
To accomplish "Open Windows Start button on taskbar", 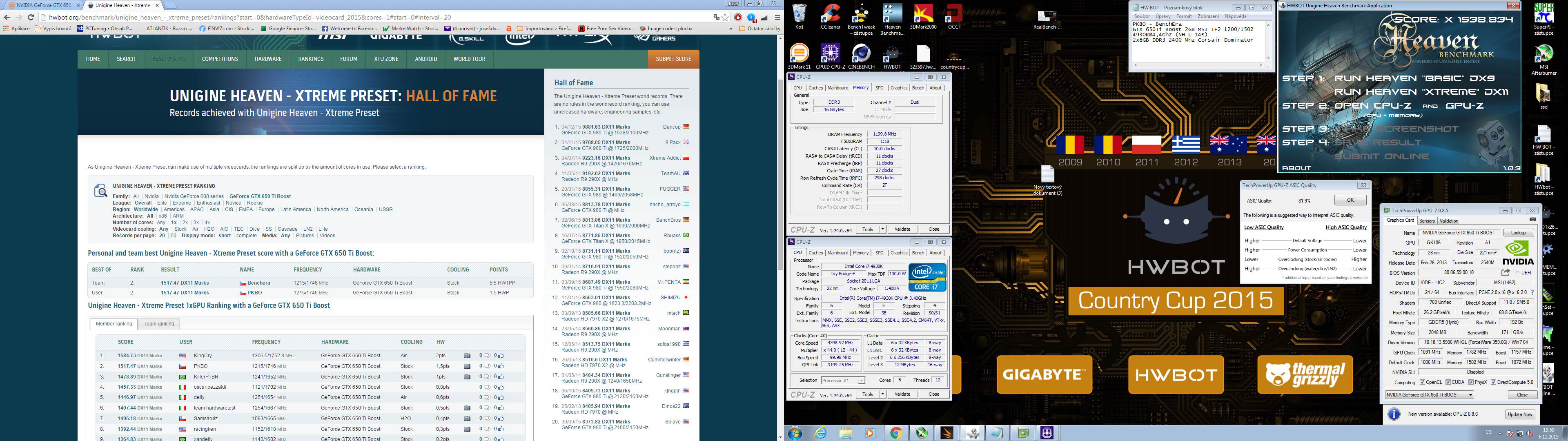I will click(794, 433).
